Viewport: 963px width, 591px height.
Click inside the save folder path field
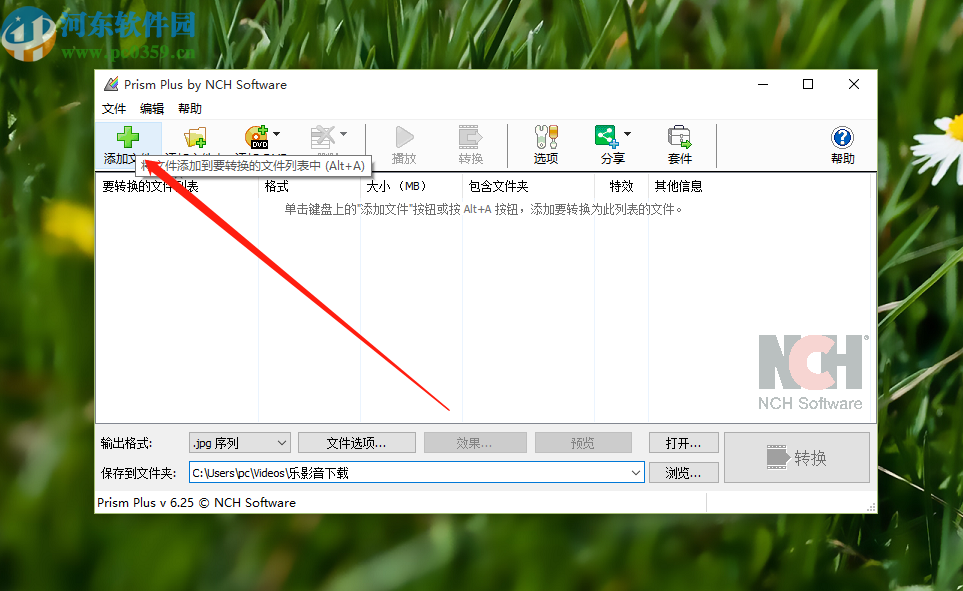(x=400, y=472)
